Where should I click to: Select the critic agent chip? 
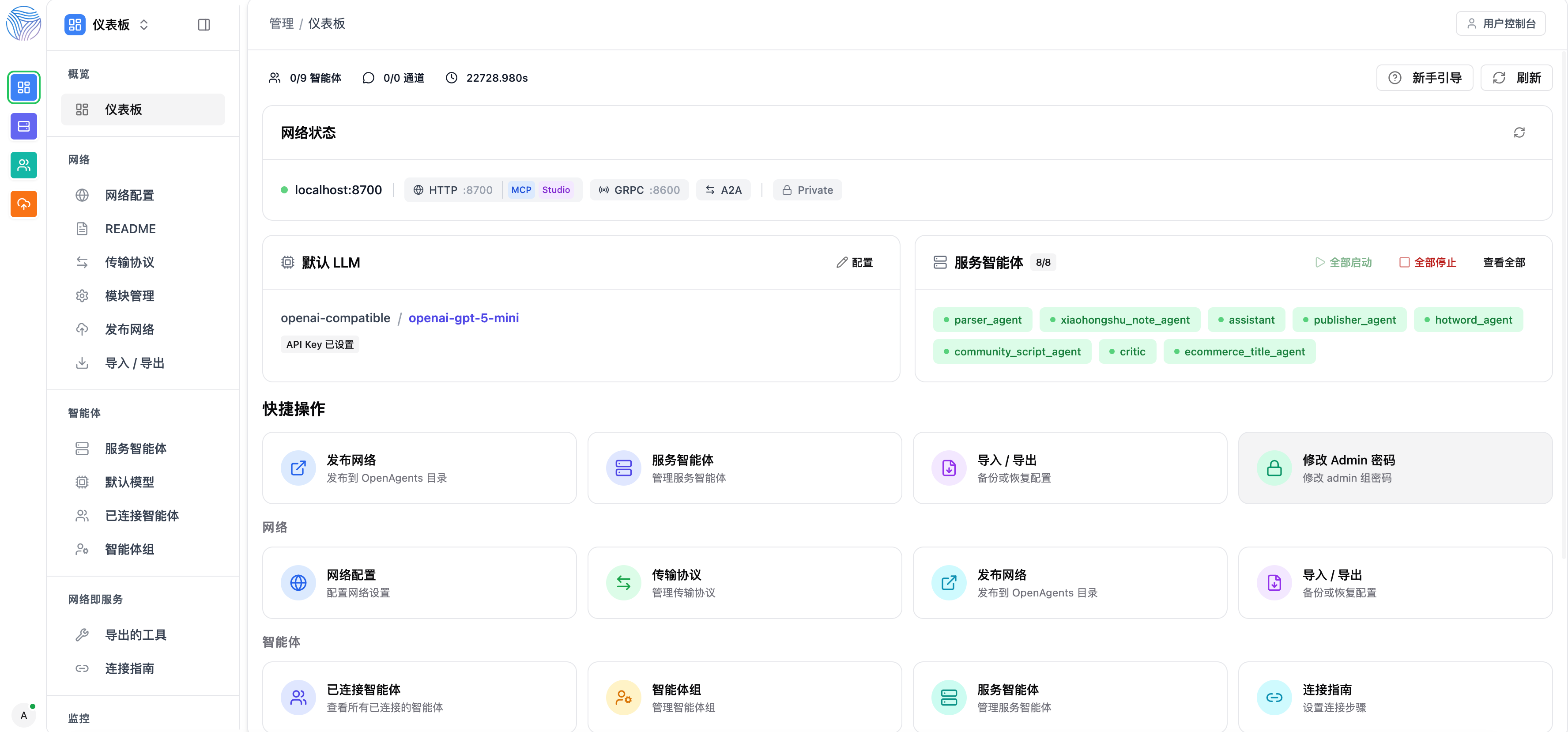coord(1127,351)
